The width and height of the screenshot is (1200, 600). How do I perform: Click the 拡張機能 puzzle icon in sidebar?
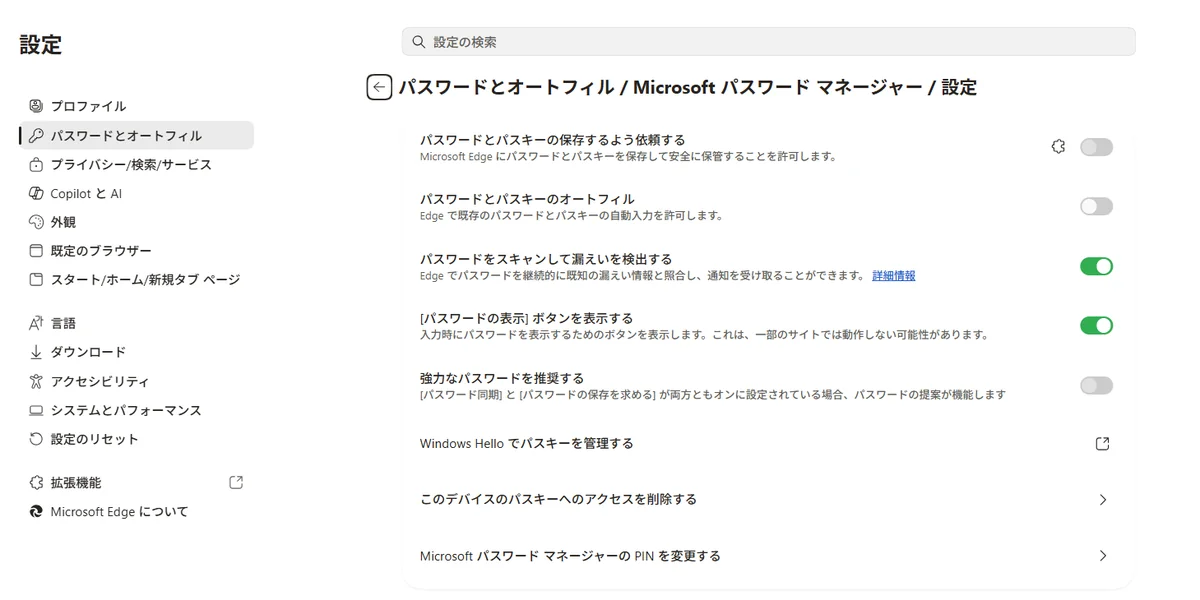[36, 483]
